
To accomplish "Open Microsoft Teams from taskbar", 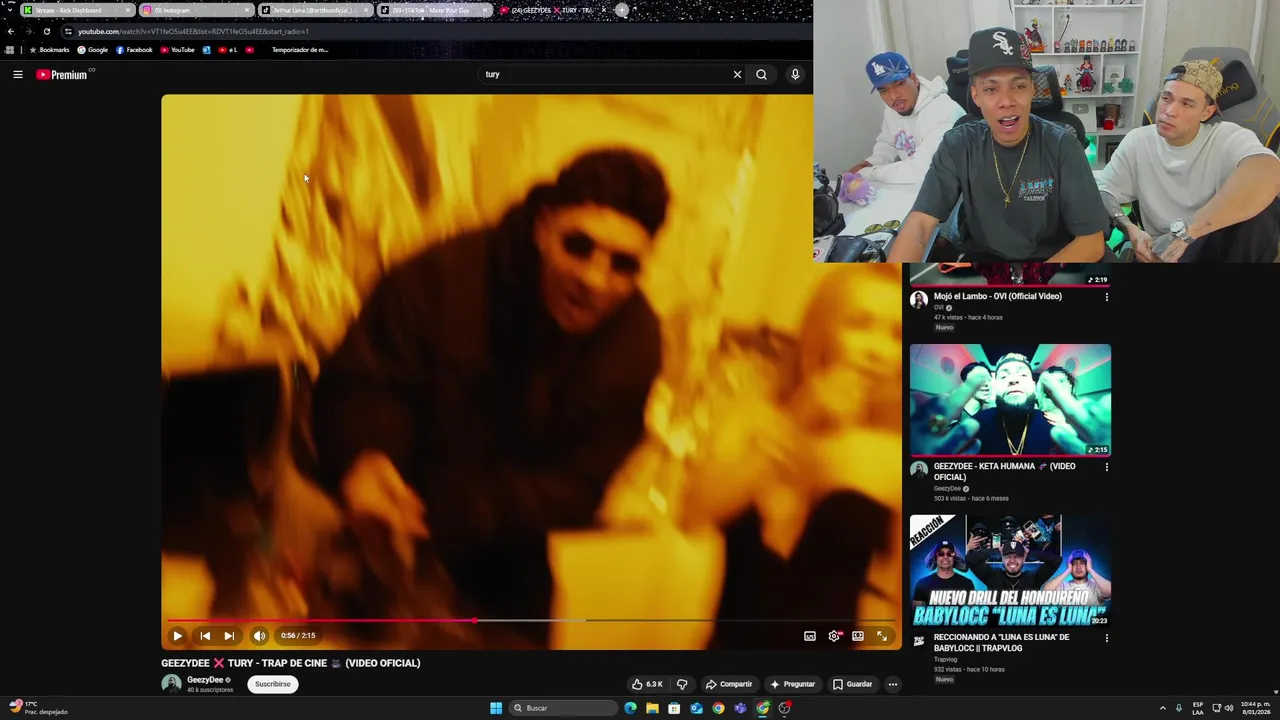I will click(740, 708).
